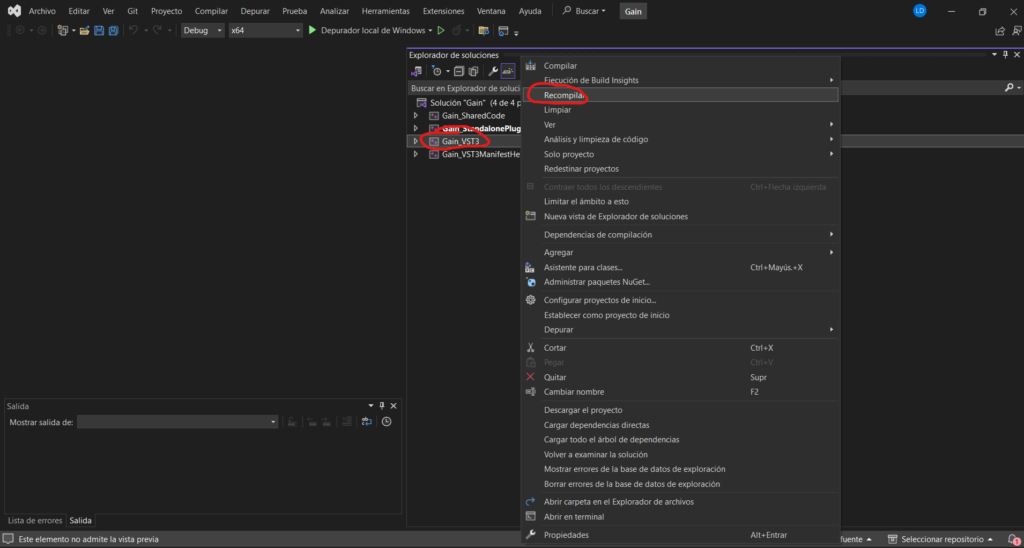1024x548 pixels.
Task: Close the Salida panel
Action: (394, 406)
